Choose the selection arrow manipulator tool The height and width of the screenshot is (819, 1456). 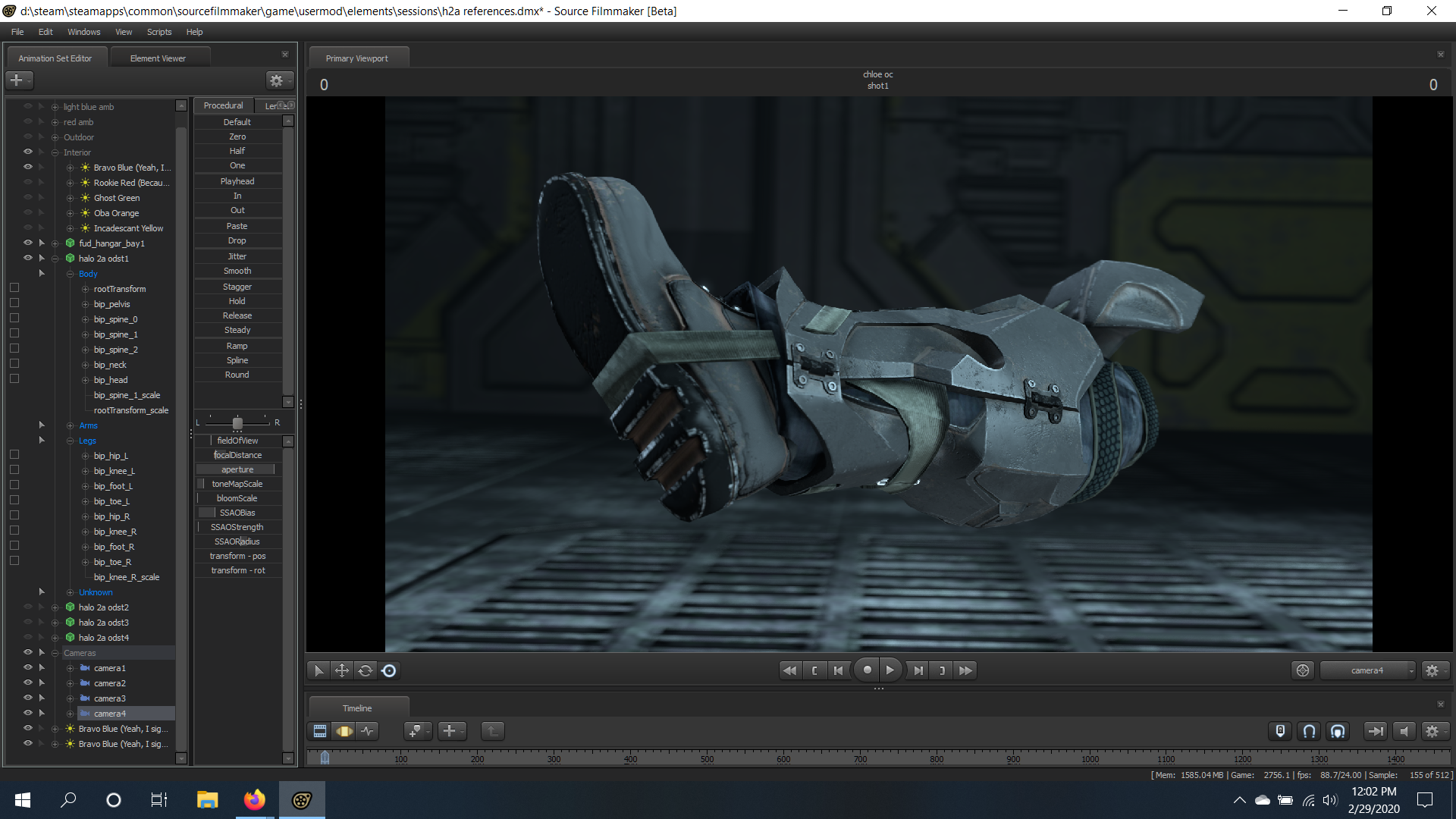click(318, 670)
